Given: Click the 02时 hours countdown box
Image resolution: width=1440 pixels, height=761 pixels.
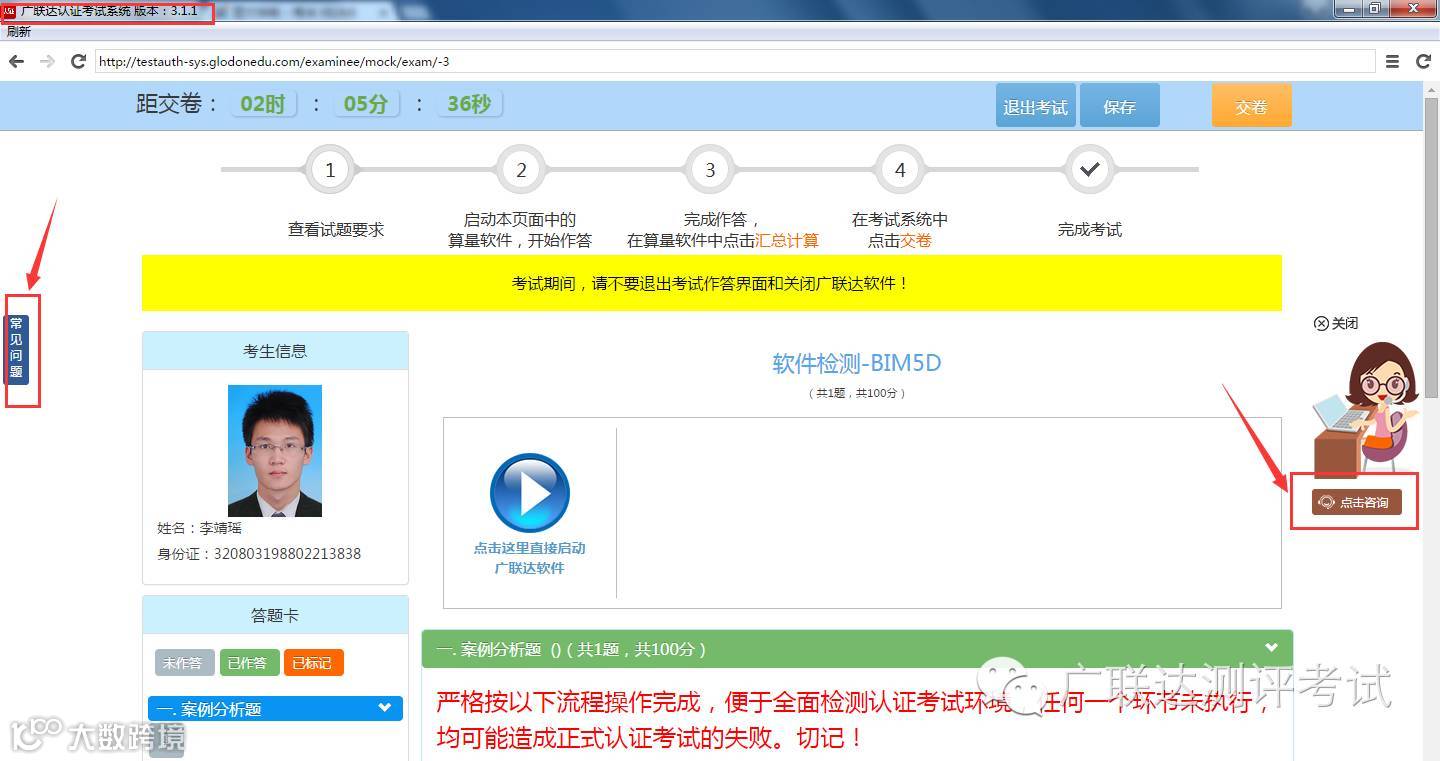Looking at the screenshot, I should [x=263, y=104].
